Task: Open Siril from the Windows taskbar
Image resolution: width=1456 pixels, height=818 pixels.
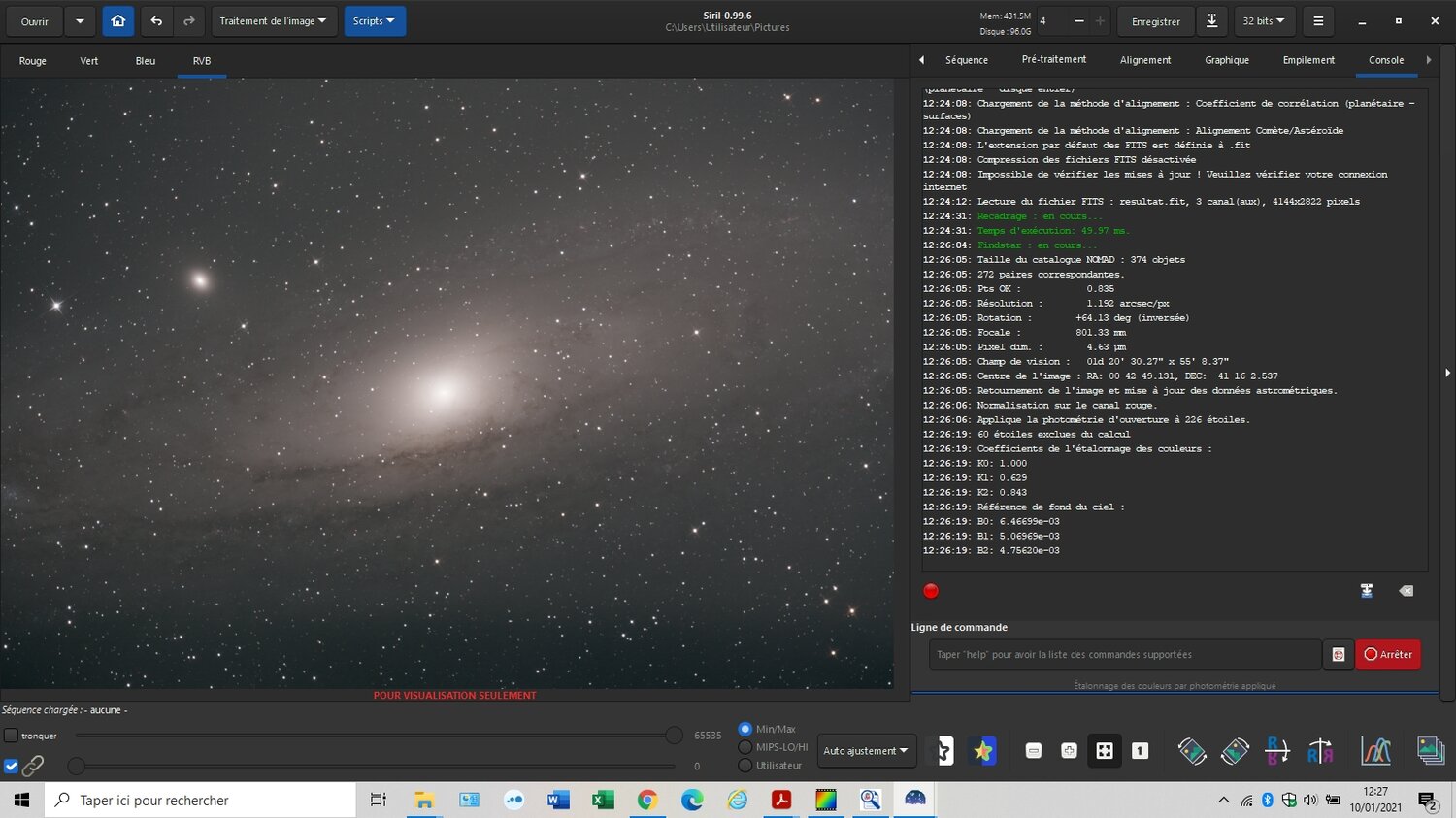Action: pos(914,800)
